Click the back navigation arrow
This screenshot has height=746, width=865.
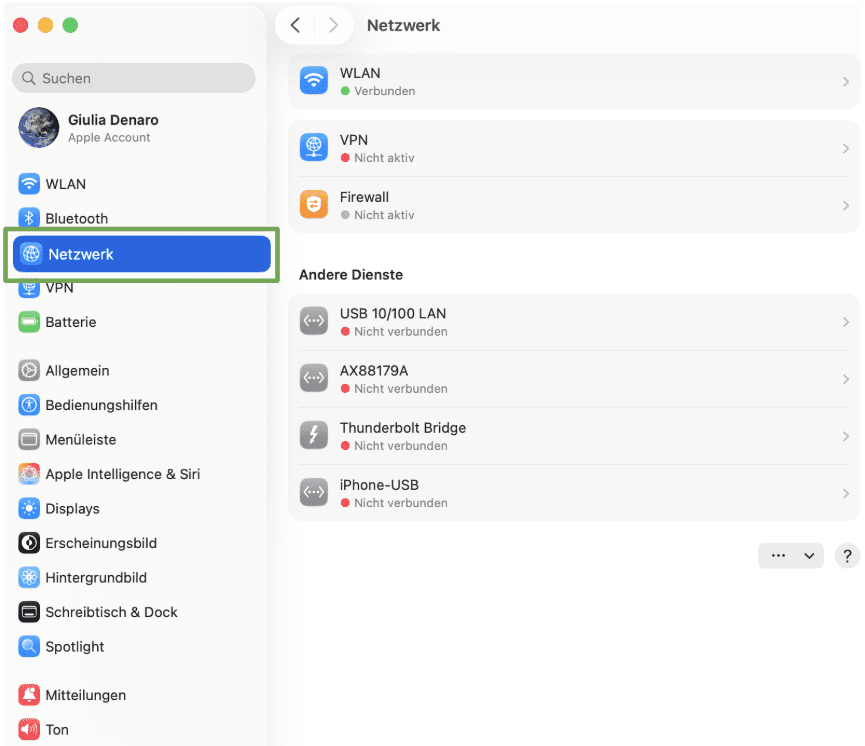click(297, 25)
